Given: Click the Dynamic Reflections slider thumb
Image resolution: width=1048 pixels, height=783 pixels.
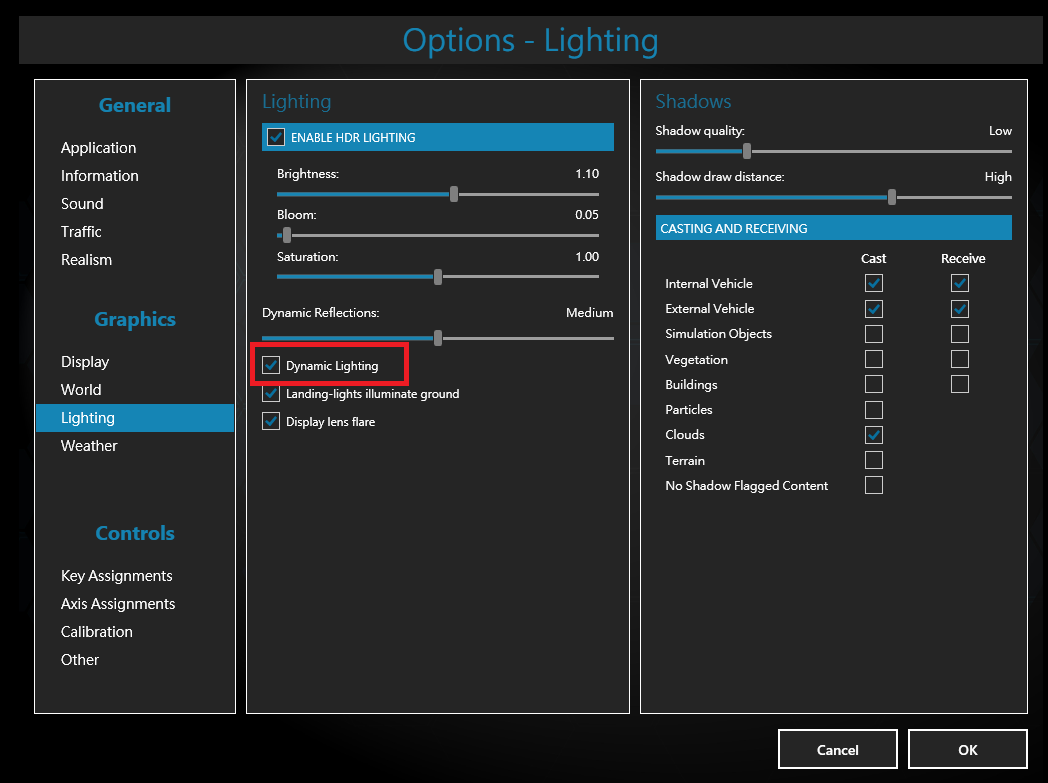Looking at the screenshot, I should (x=438, y=338).
